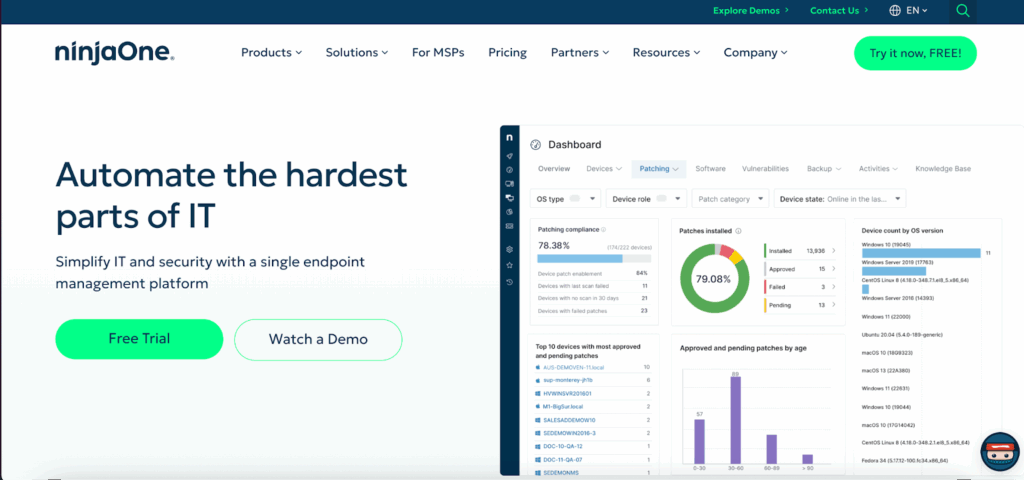This screenshot has width=1024, height=480.
Task: Click info icon beside Patches installed
Action: [x=735, y=230]
